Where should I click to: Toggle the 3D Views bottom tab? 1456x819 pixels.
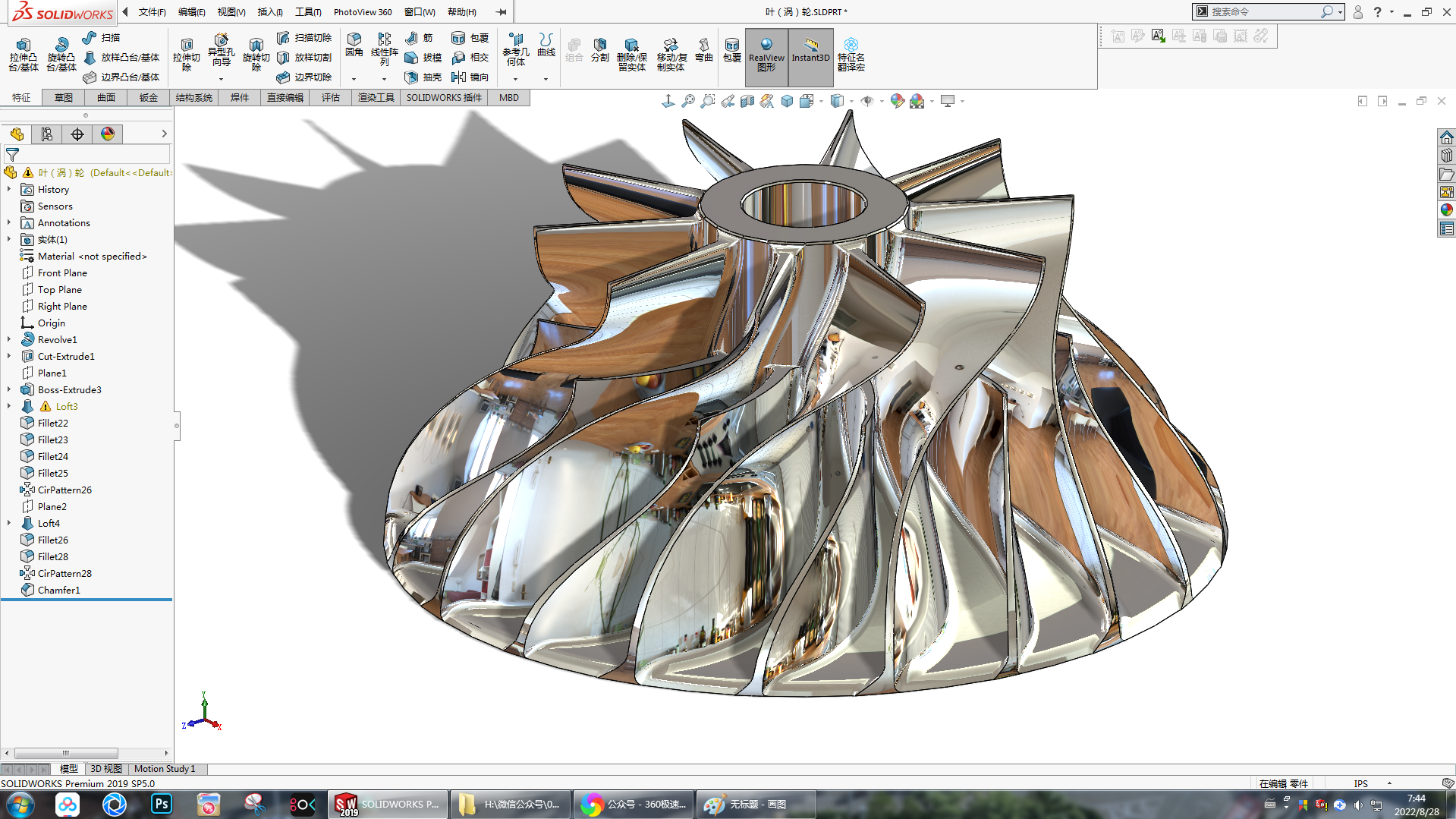[x=106, y=769]
